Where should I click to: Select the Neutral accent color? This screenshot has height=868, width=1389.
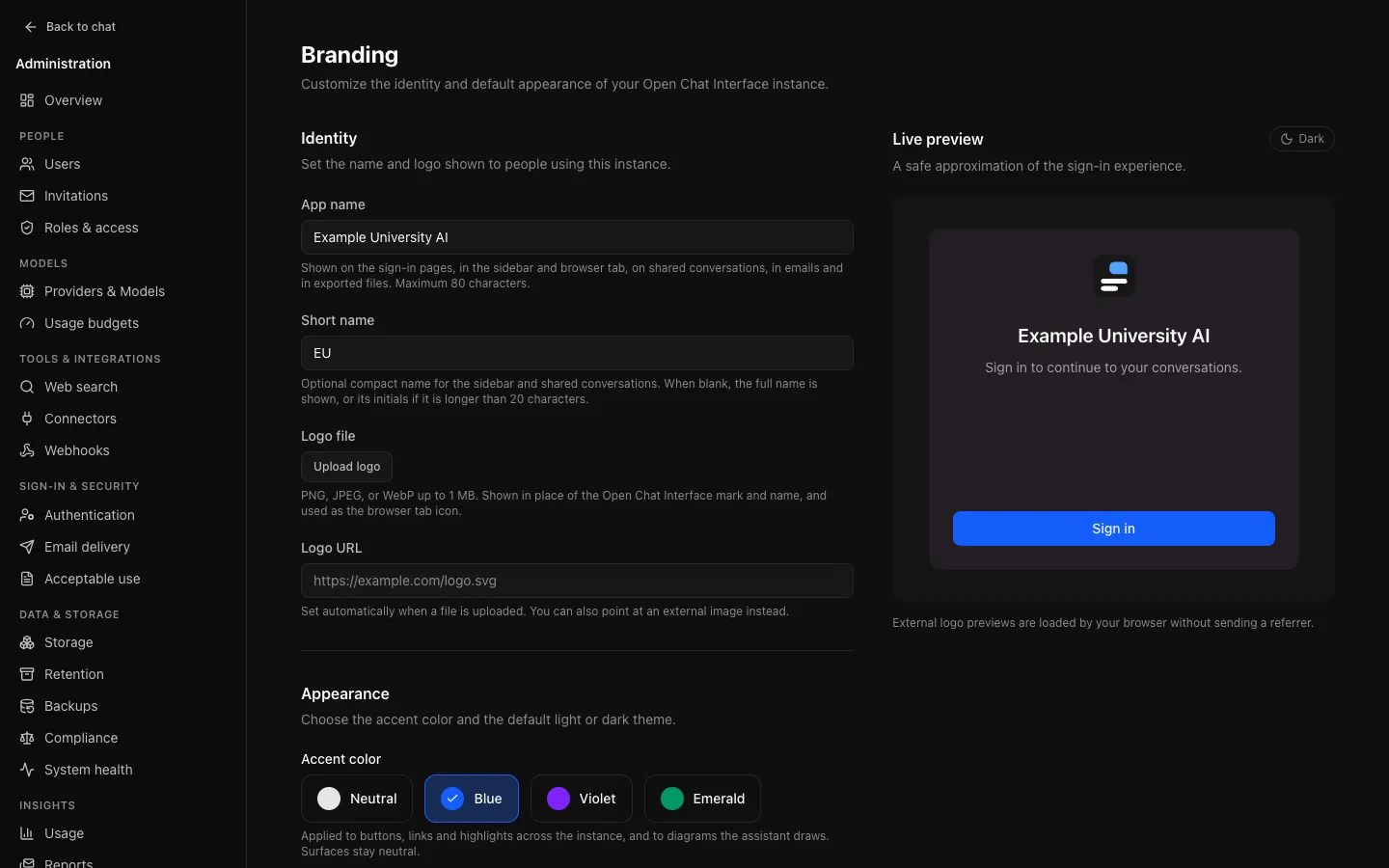click(x=357, y=799)
